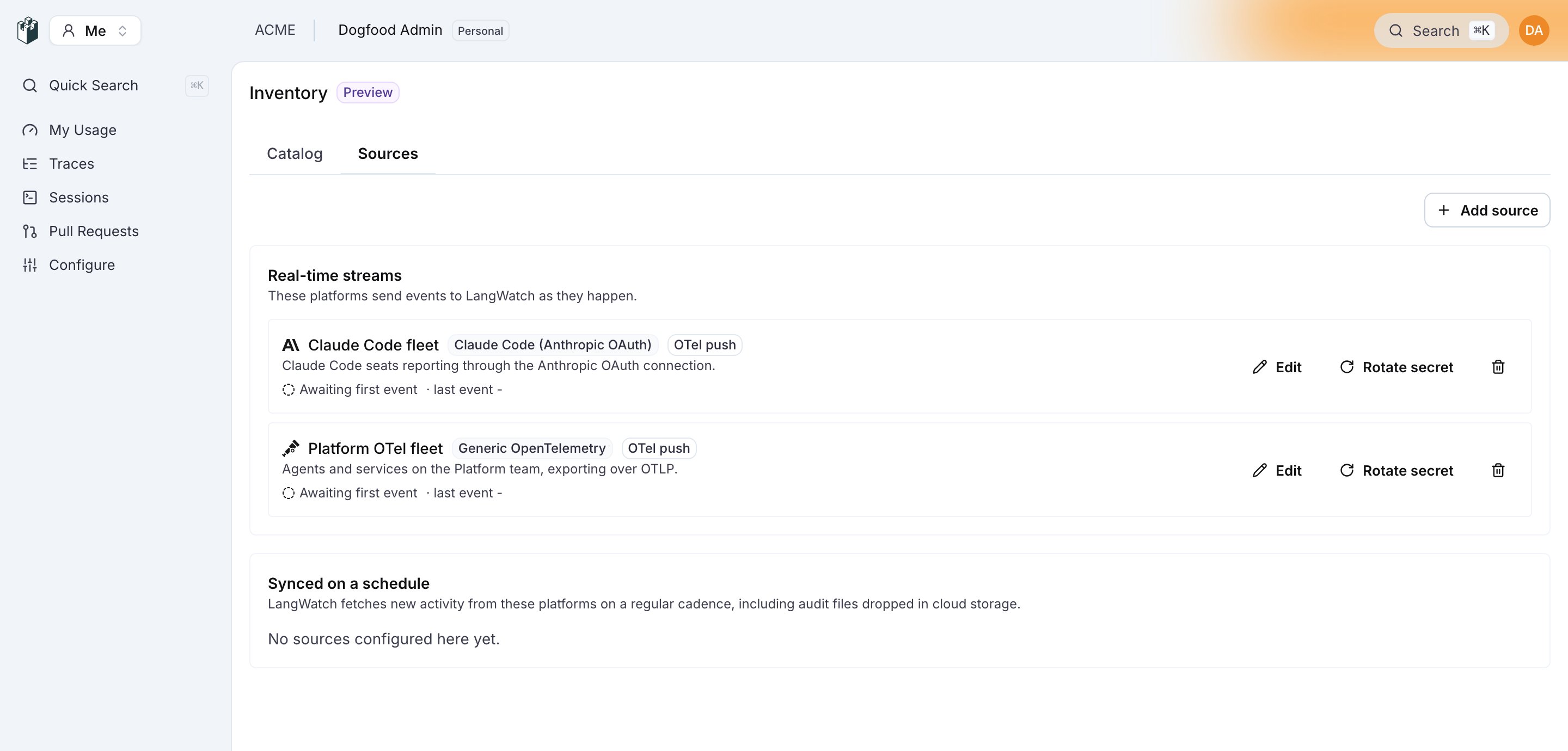Click the Pull Requests branch icon
The width and height of the screenshot is (1568, 751).
pyautogui.click(x=30, y=231)
